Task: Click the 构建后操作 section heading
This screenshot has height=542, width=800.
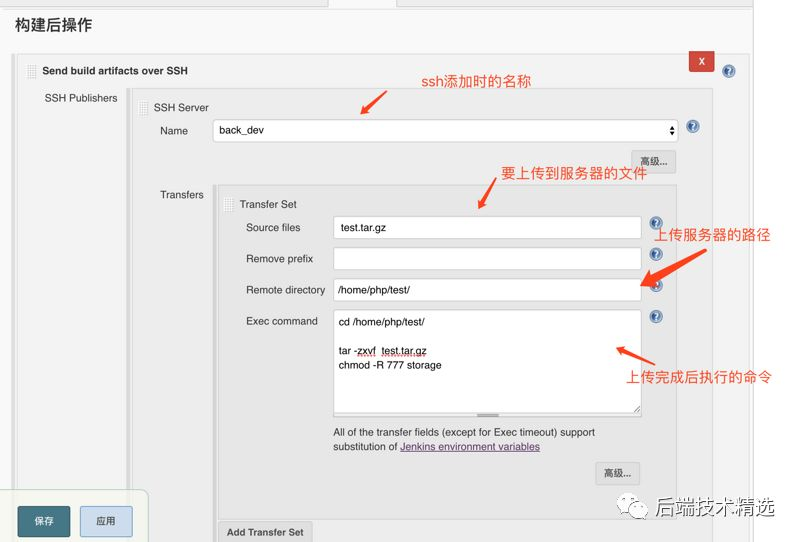Action: (x=54, y=24)
